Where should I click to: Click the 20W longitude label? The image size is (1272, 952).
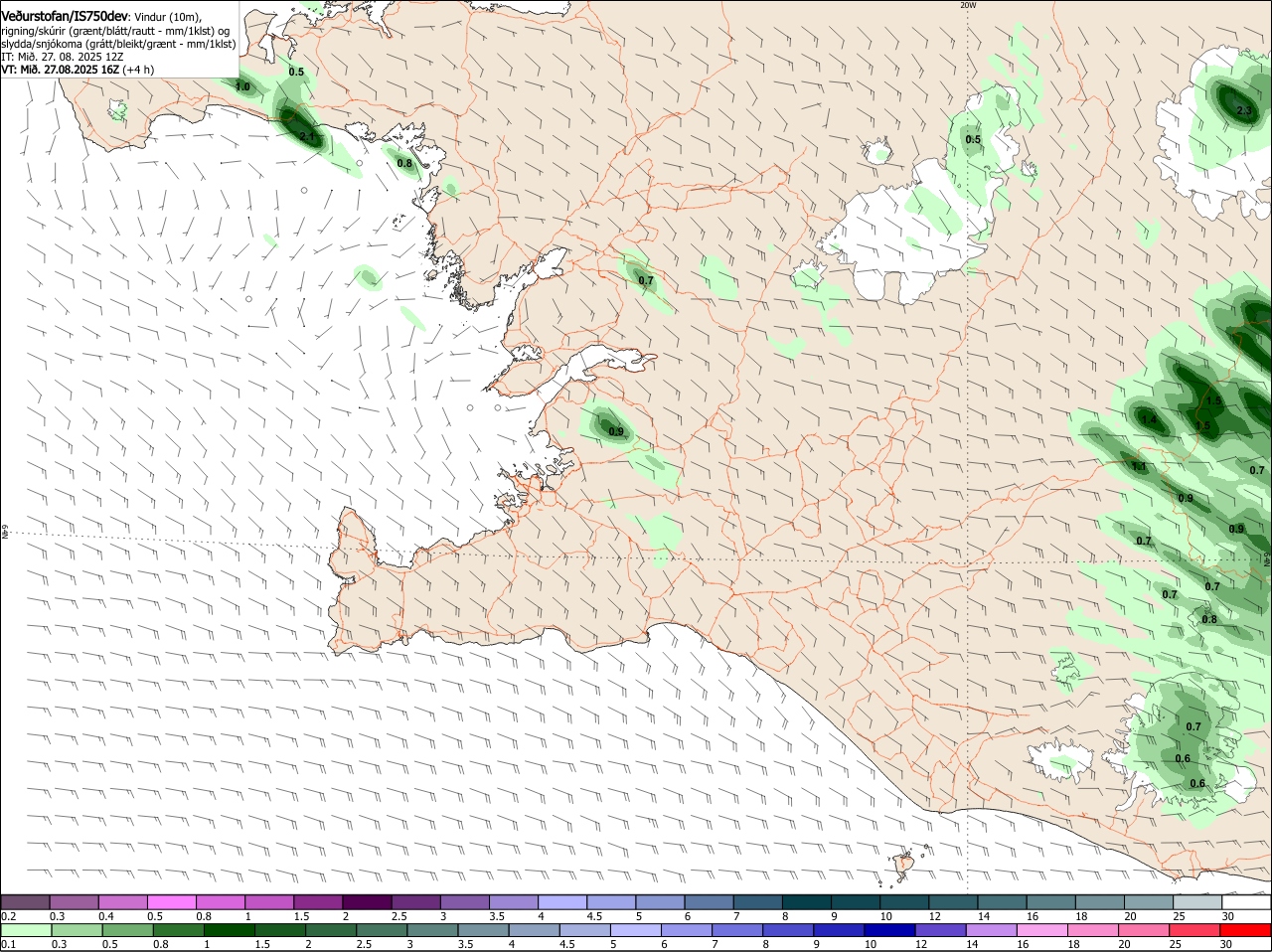[x=968, y=5]
